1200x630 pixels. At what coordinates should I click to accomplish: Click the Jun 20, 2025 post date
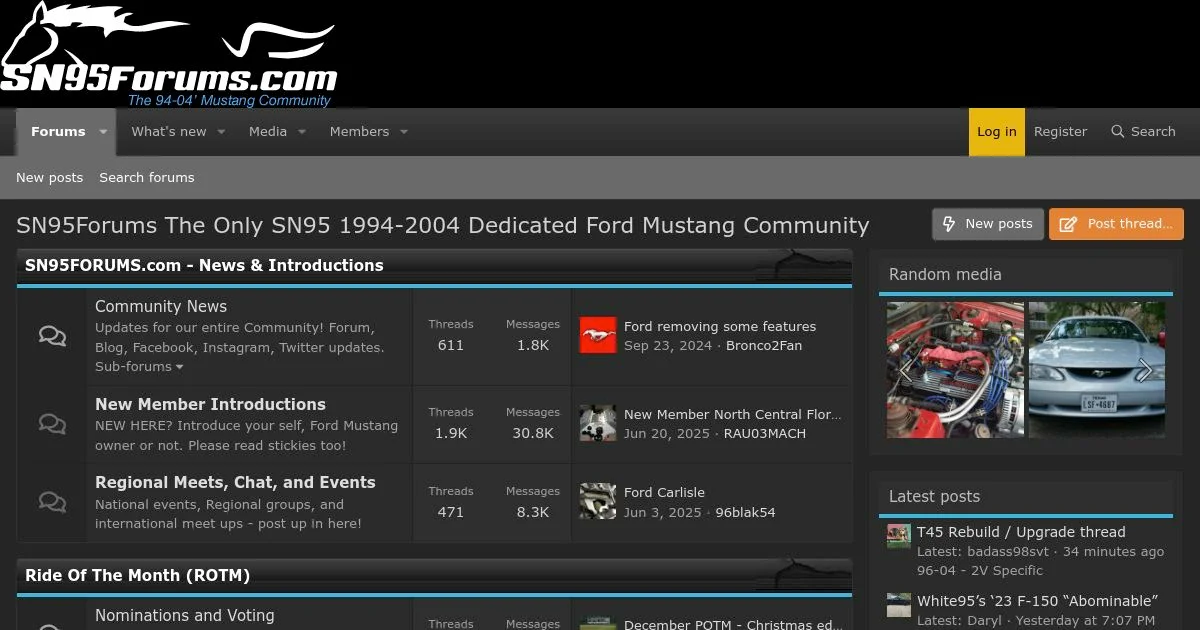(x=667, y=434)
